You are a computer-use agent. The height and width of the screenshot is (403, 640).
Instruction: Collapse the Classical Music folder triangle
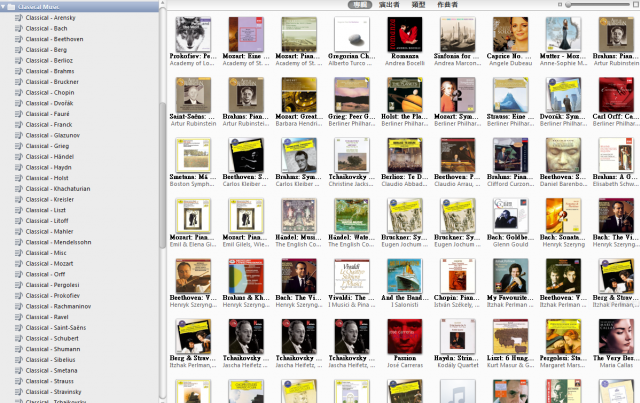[x=3, y=7]
